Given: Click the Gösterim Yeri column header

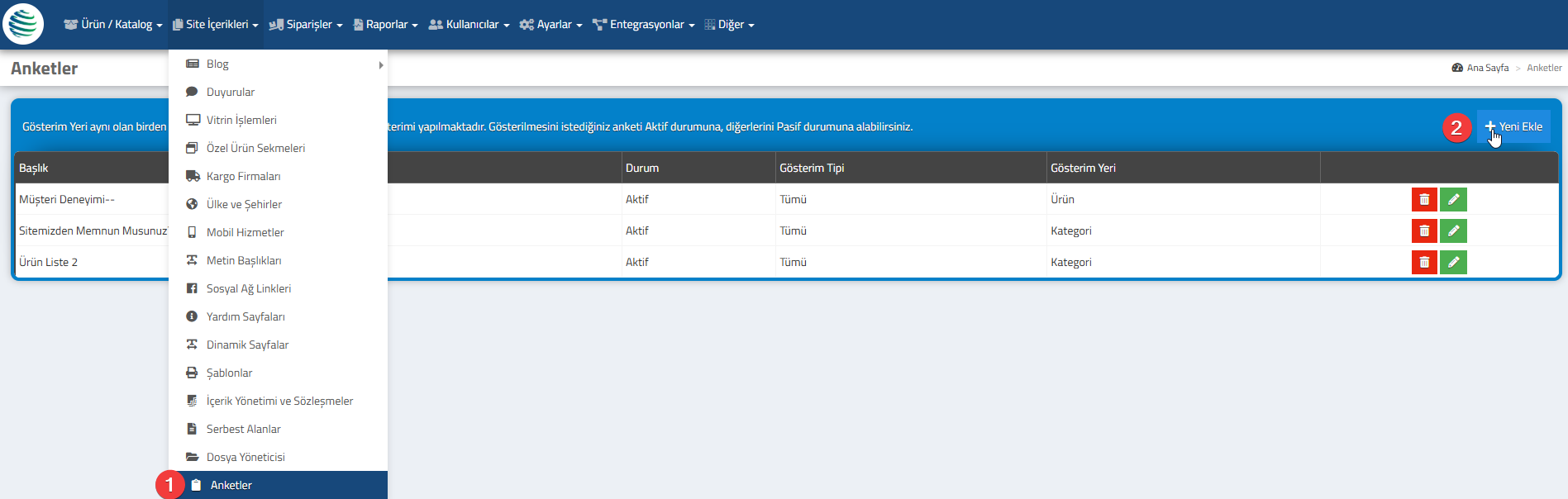Looking at the screenshot, I should [x=1083, y=168].
